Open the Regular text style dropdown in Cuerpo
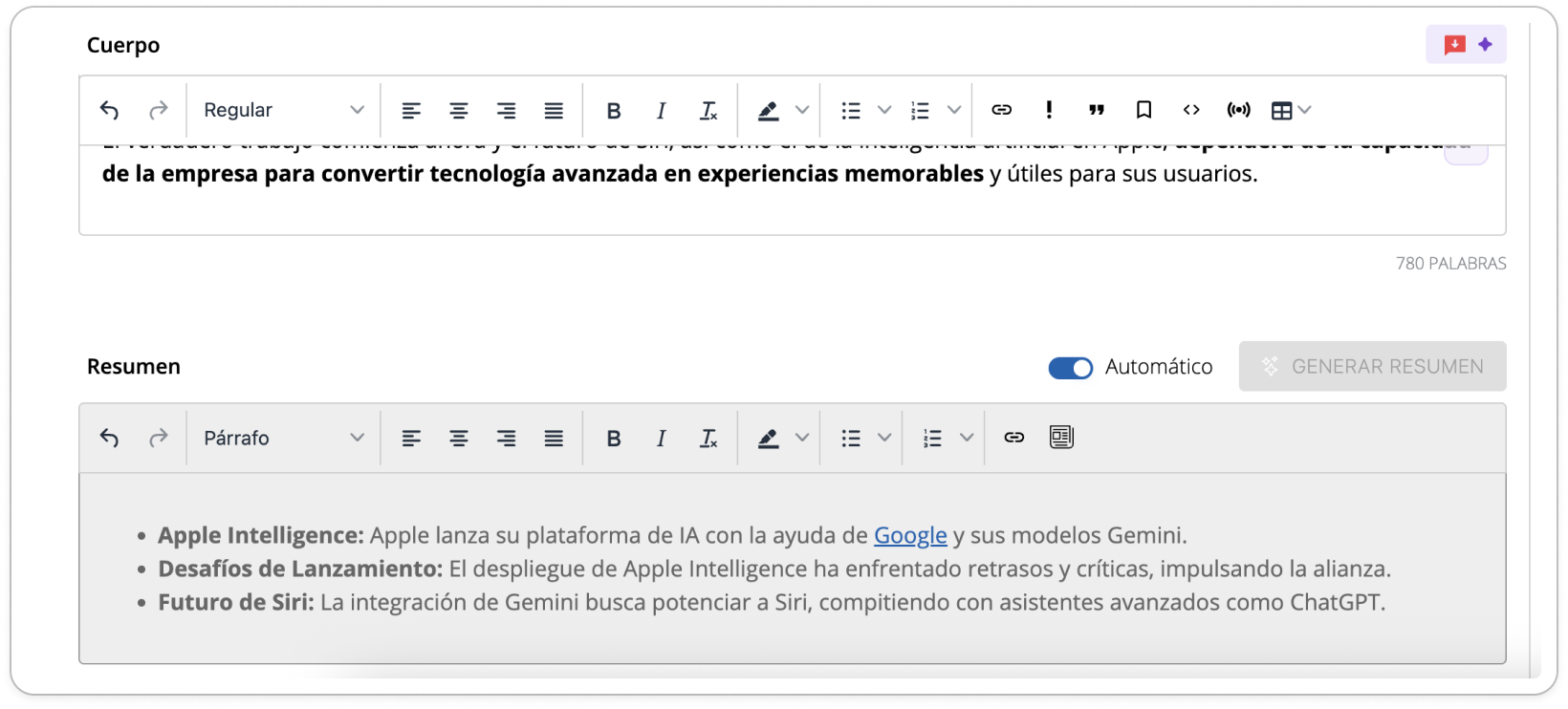This screenshot has height=709, width=1568. (284, 111)
